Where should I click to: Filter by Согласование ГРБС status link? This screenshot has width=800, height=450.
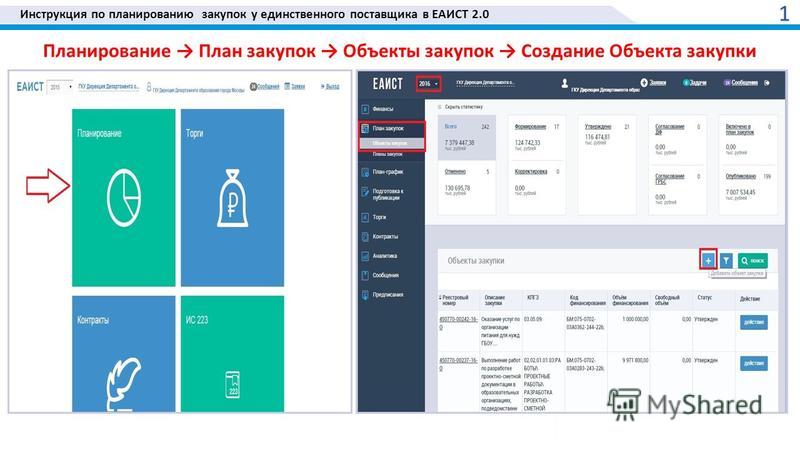(x=669, y=179)
